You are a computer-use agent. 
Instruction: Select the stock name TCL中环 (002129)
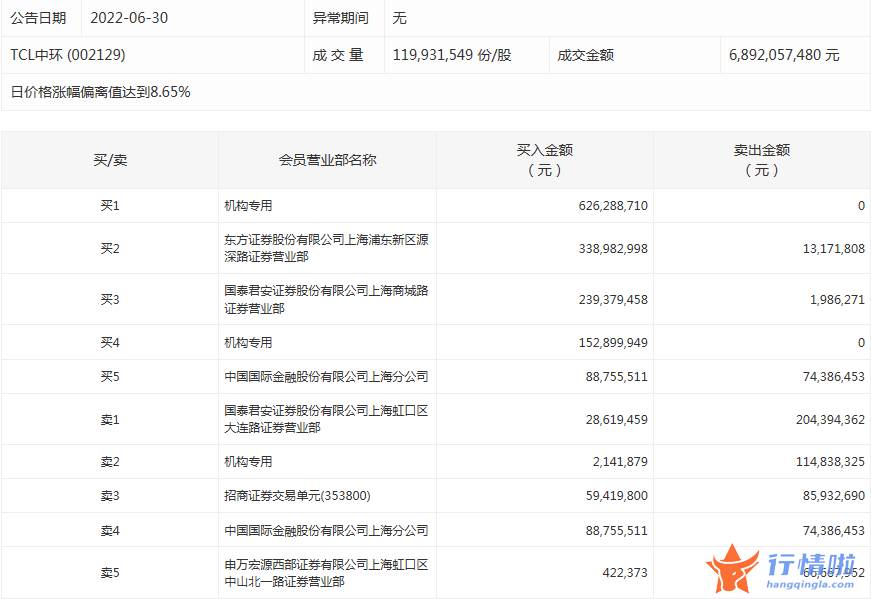[x=68, y=54]
